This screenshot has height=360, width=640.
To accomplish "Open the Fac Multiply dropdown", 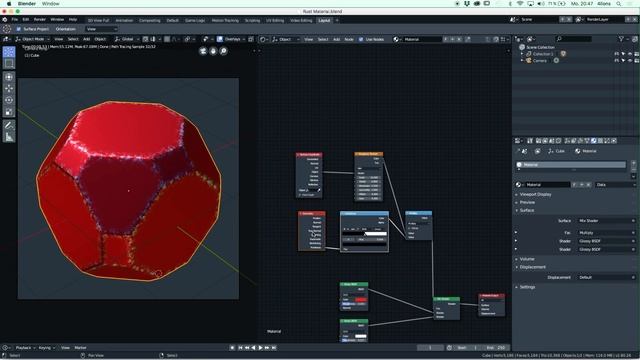I will [607, 233].
